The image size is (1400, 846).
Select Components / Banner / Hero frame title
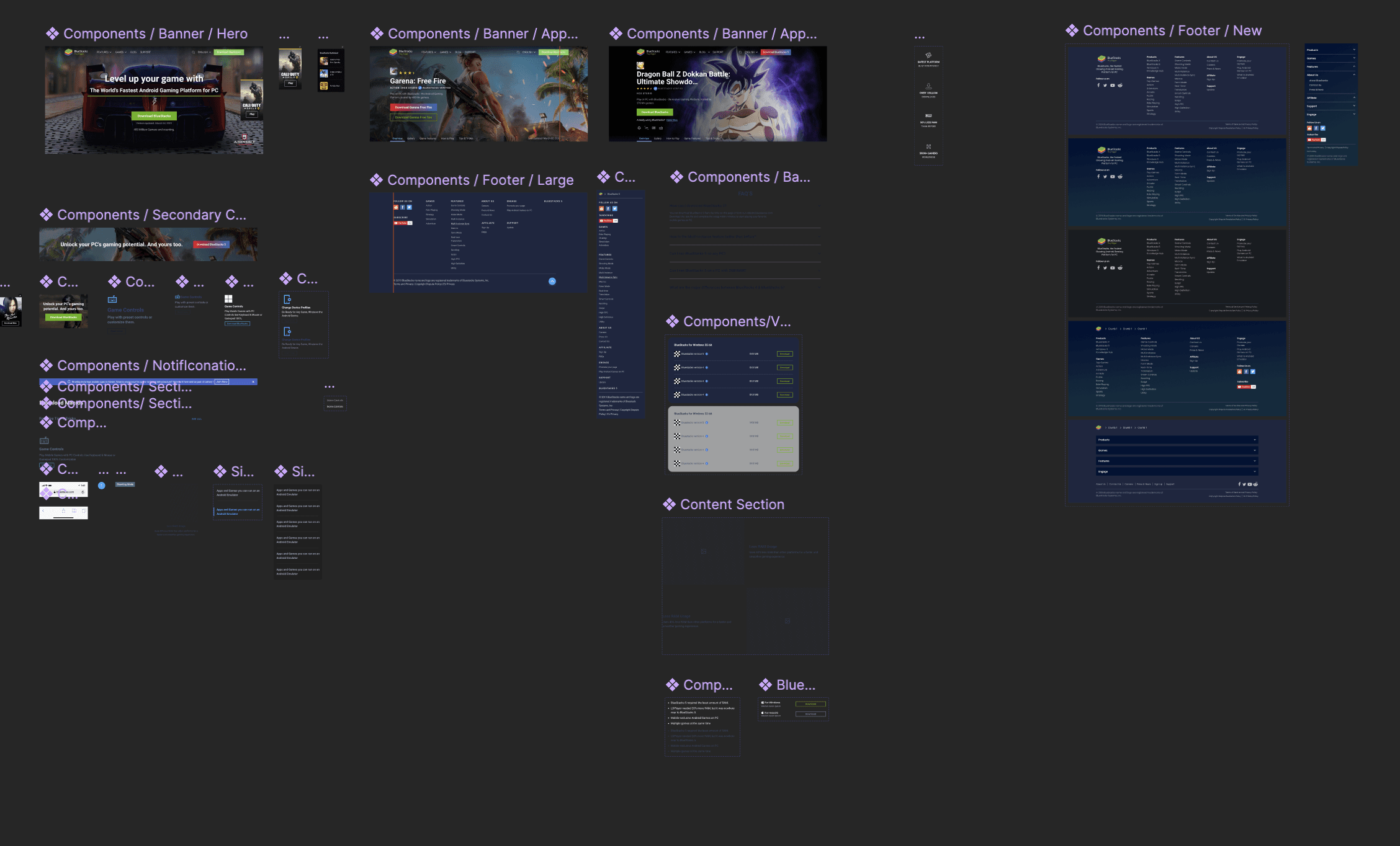(155, 34)
